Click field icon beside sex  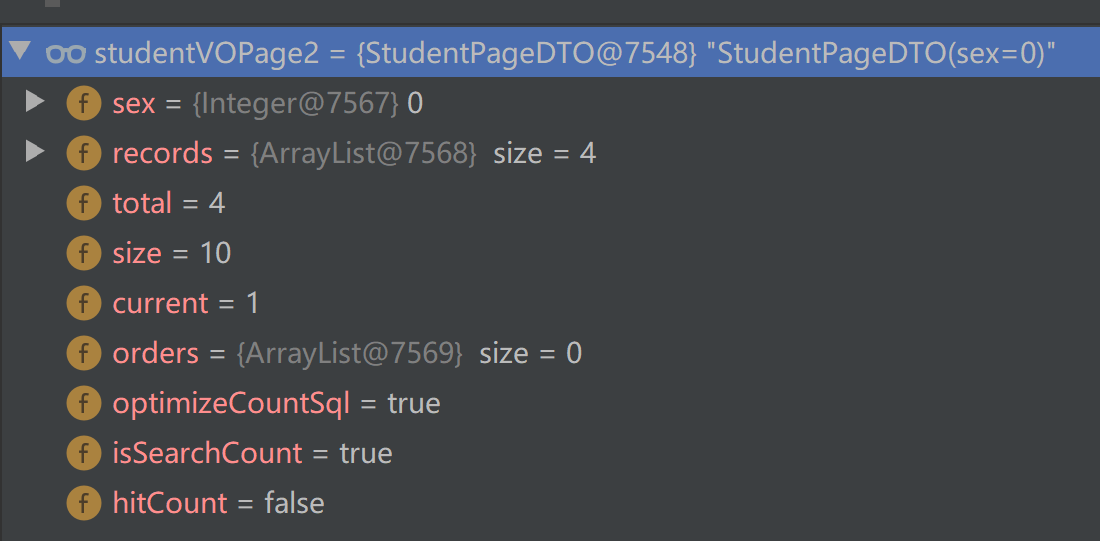point(83,104)
